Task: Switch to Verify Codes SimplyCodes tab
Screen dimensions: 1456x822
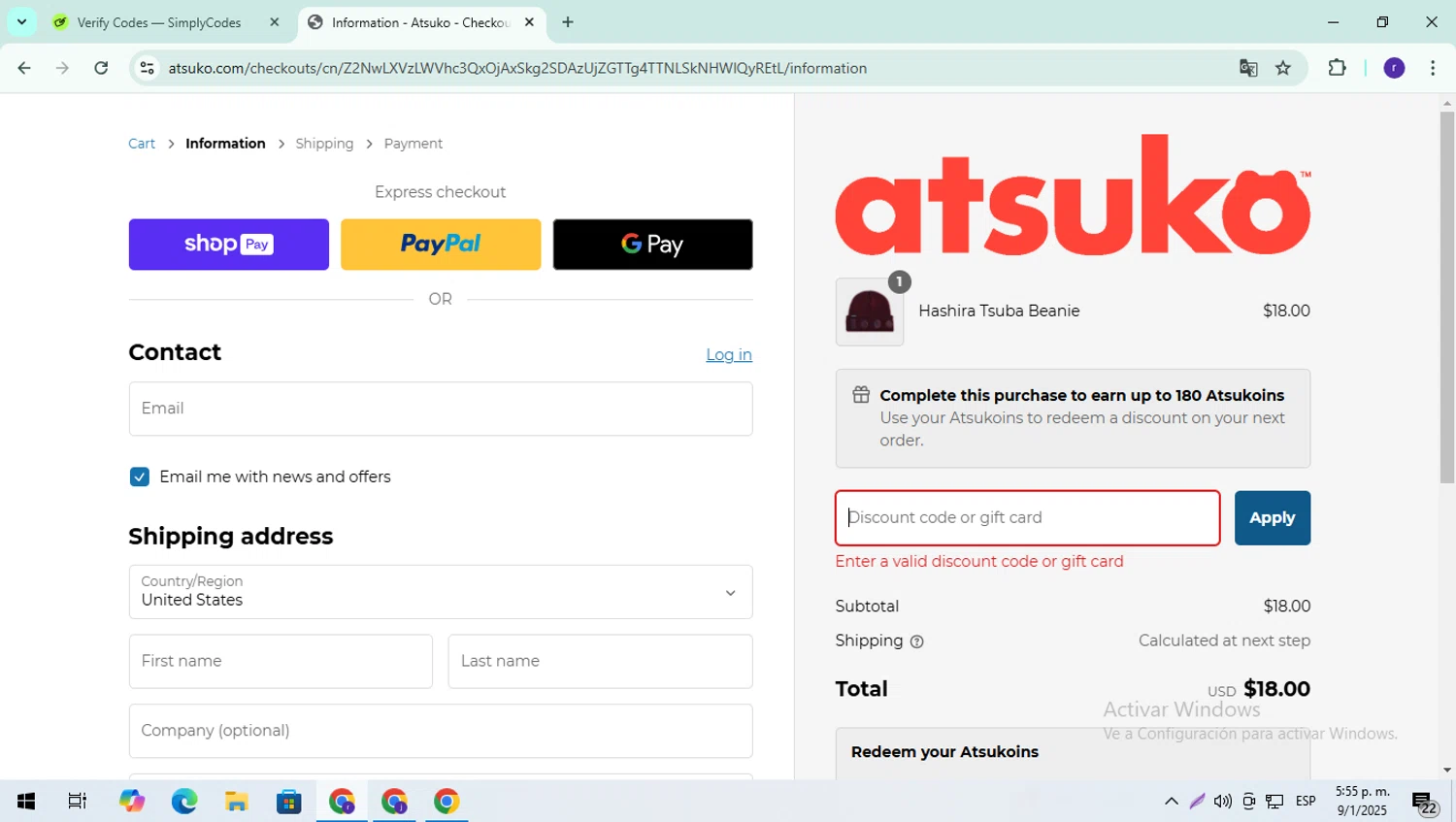Action: point(160,22)
